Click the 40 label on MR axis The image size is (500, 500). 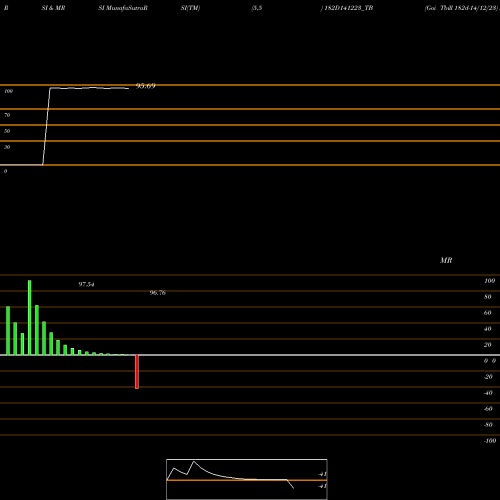click(x=488, y=329)
